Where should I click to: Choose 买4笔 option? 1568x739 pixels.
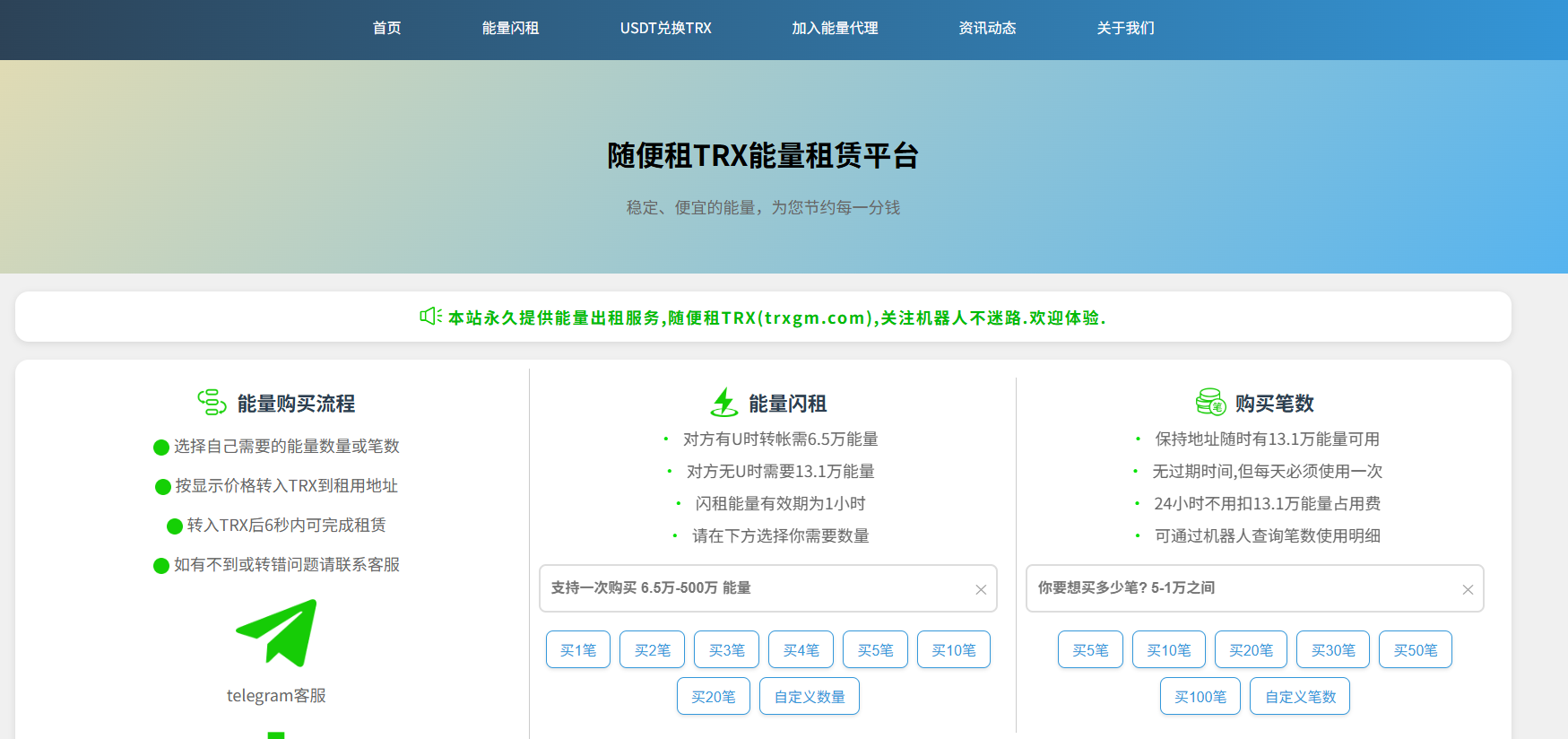[x=801, y=650]
